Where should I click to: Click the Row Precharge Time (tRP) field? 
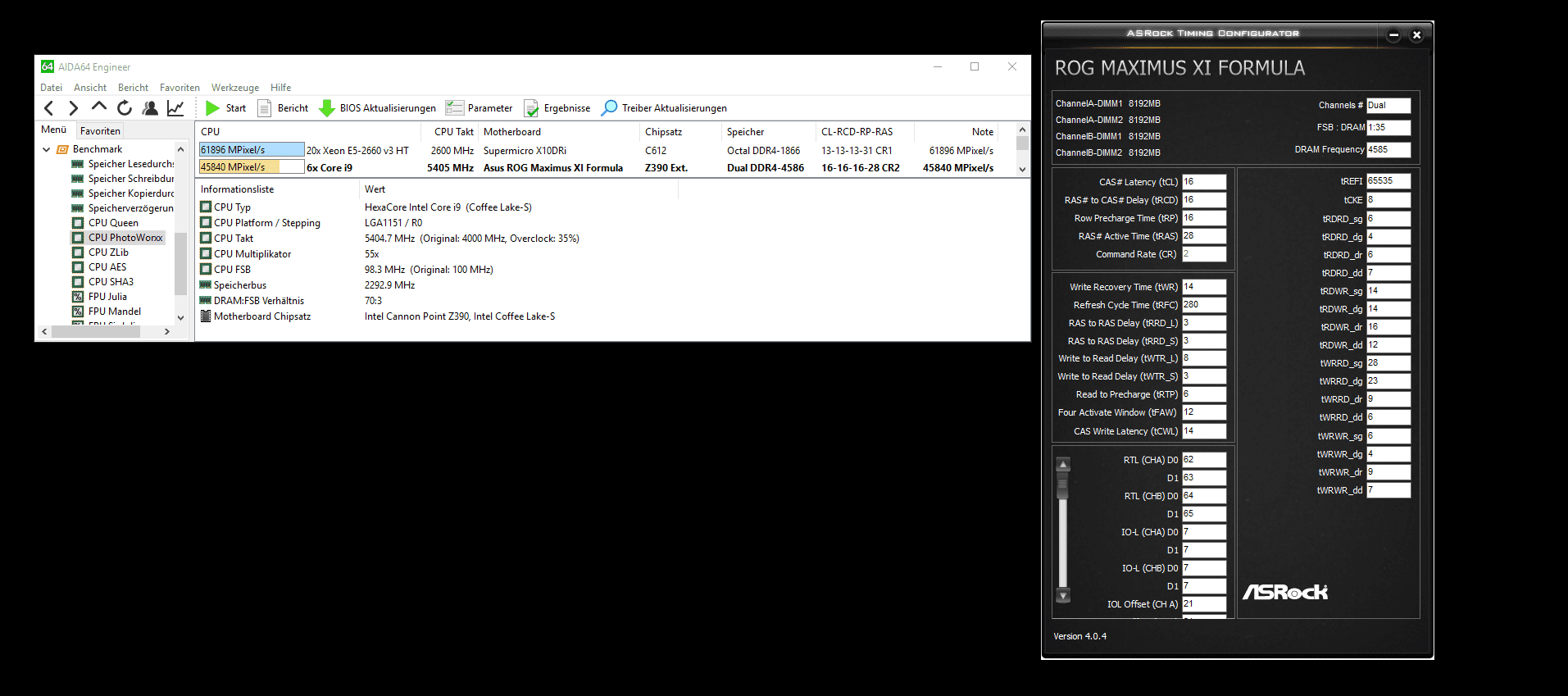pyautogui.click(x=1204, y=218)
